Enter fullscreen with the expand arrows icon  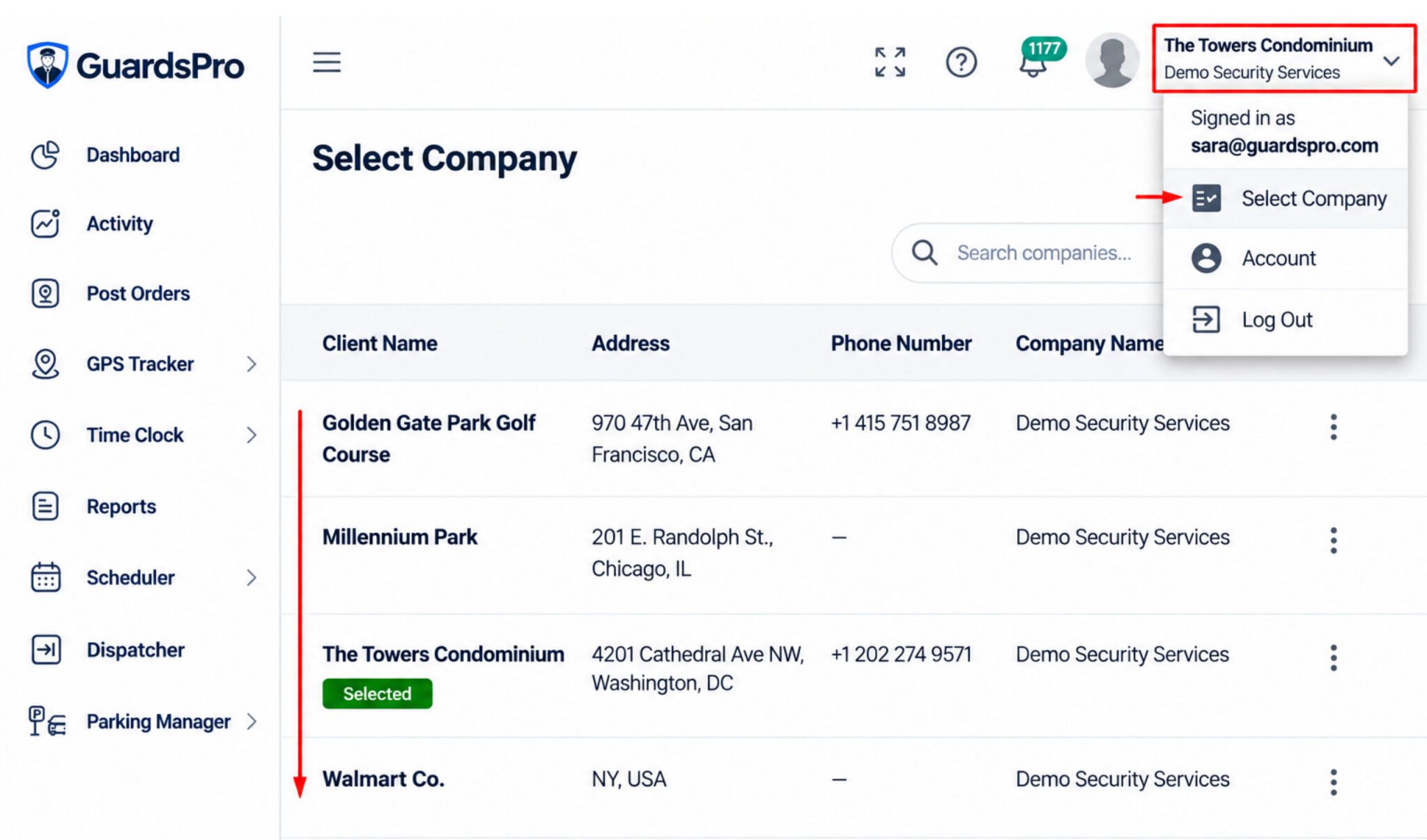tap(890, 62)
